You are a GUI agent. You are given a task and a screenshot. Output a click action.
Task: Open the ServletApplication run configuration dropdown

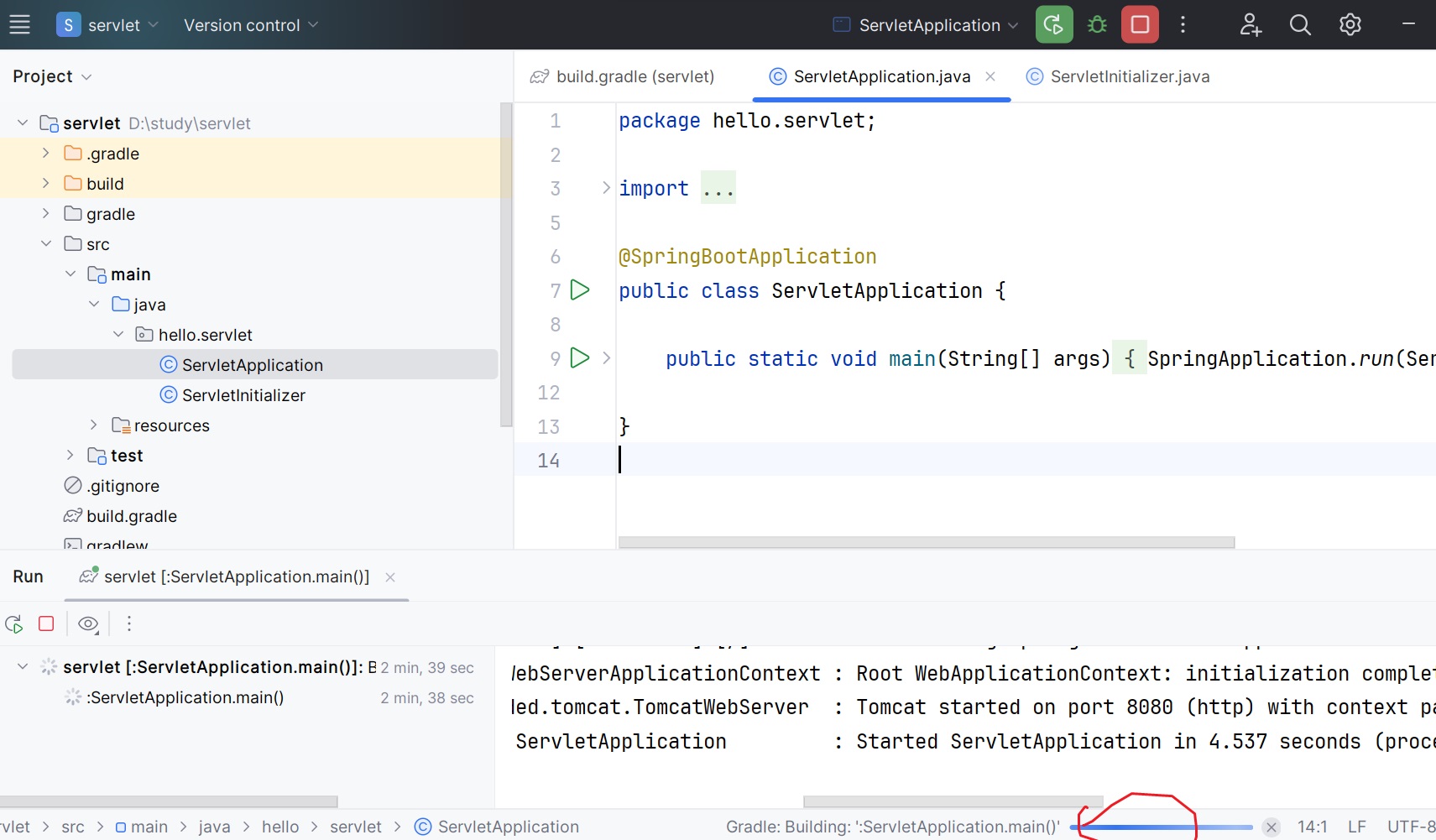[926, 25]
